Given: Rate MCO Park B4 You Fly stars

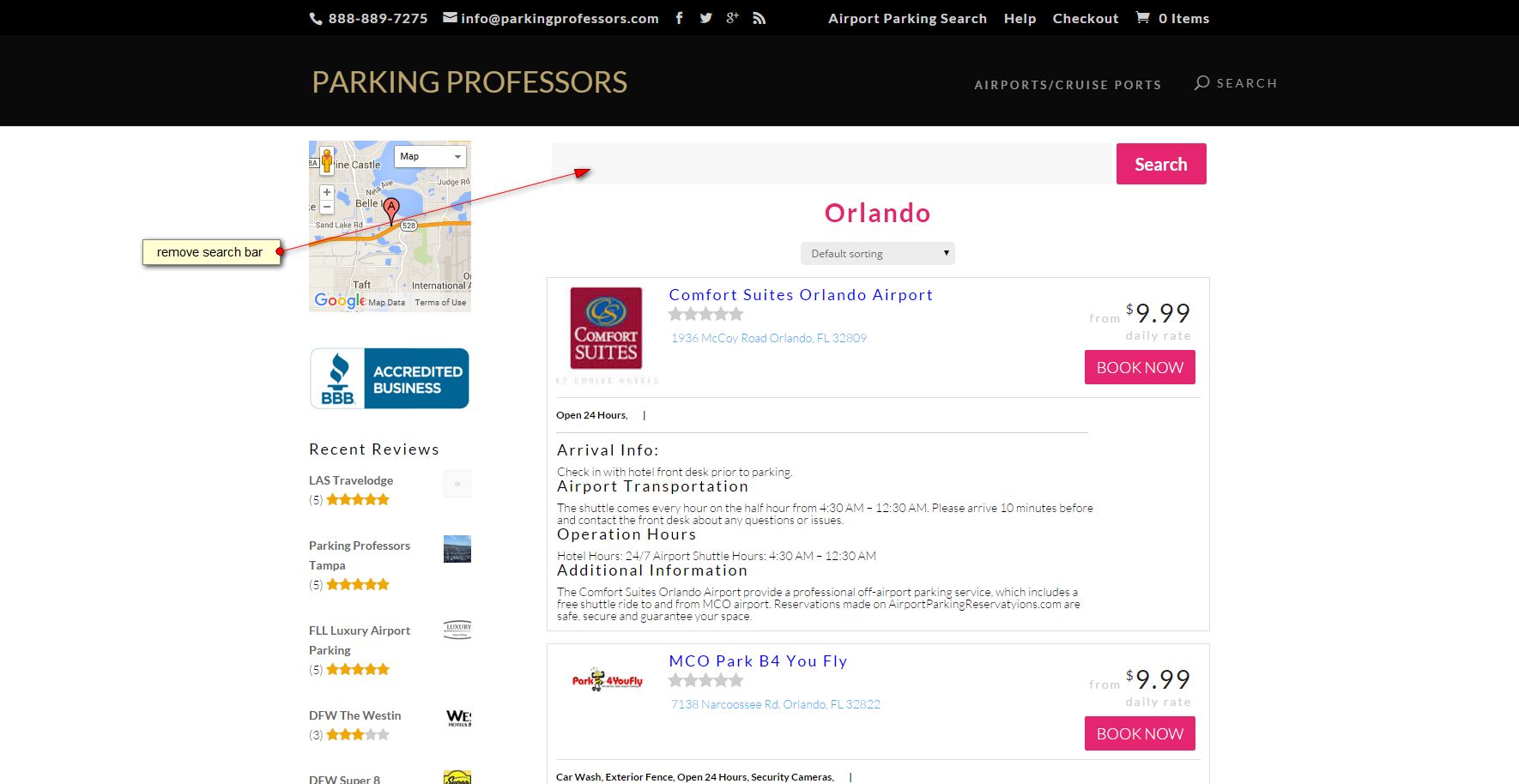Looking at the screenshot, I should (x=706, y=681).
